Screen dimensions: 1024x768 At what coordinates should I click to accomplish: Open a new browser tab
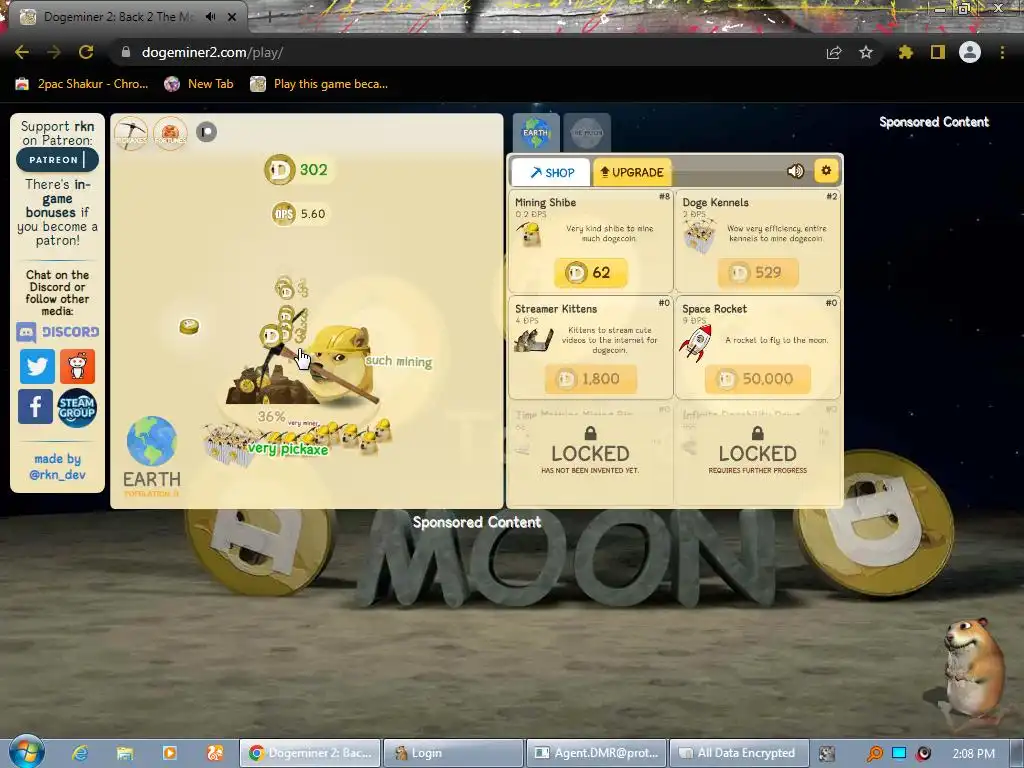[270, 17]
